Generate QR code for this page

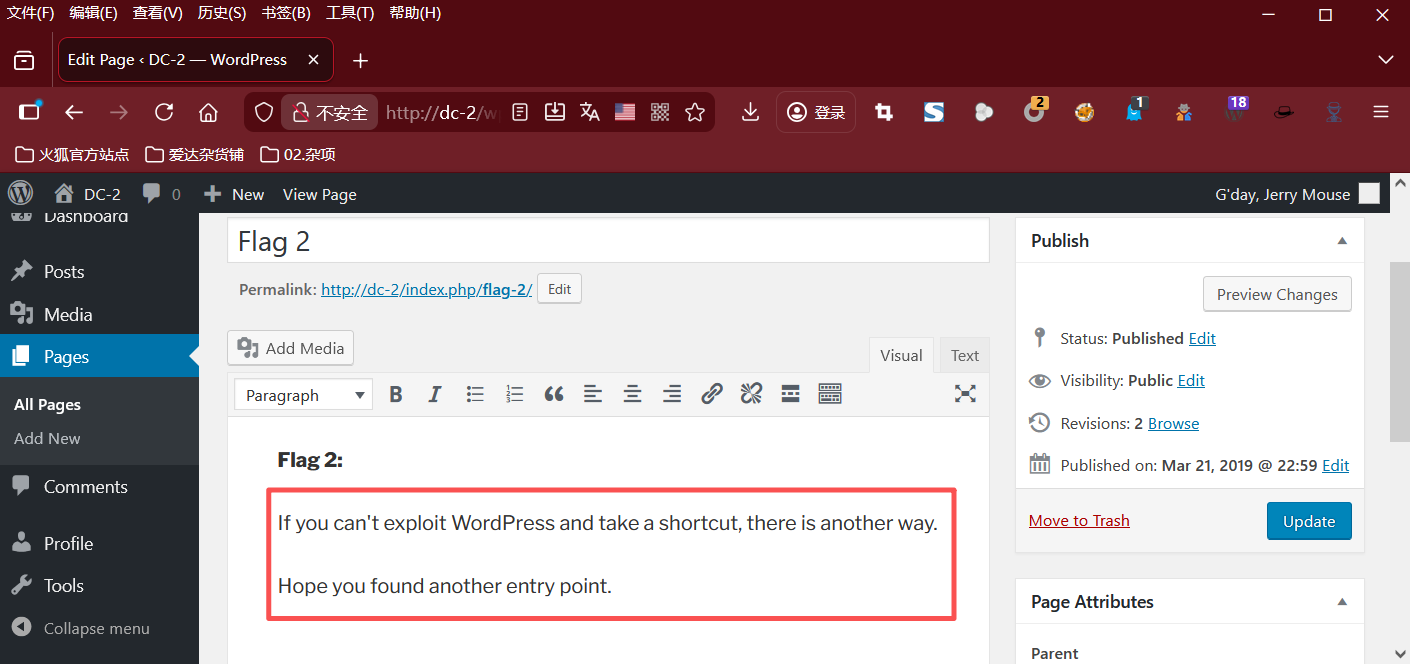(x=660, y=113)
